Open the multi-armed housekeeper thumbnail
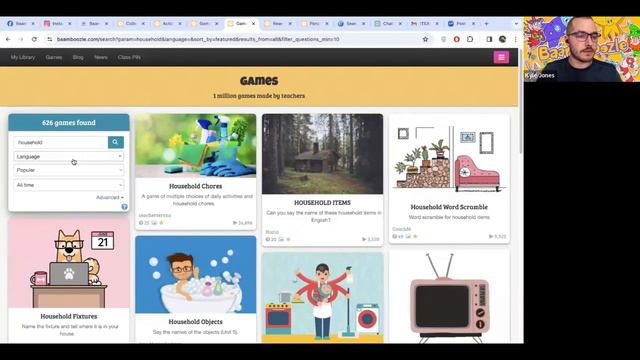The width and height of the screenshot is (640, 360). [x=322, y=298]
